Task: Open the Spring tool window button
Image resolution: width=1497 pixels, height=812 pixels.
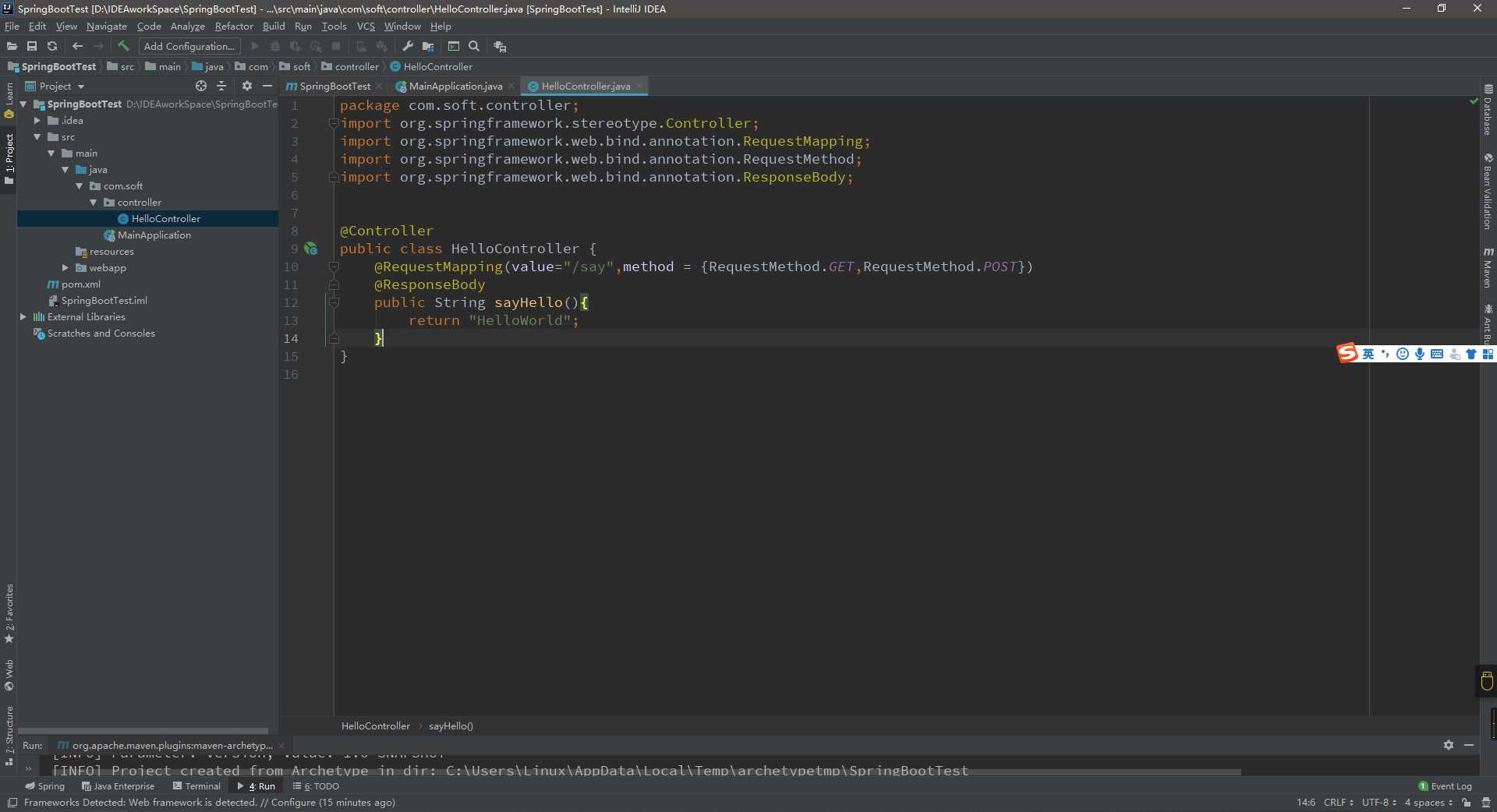Action: pyautogui.click(x=44, y=786)
